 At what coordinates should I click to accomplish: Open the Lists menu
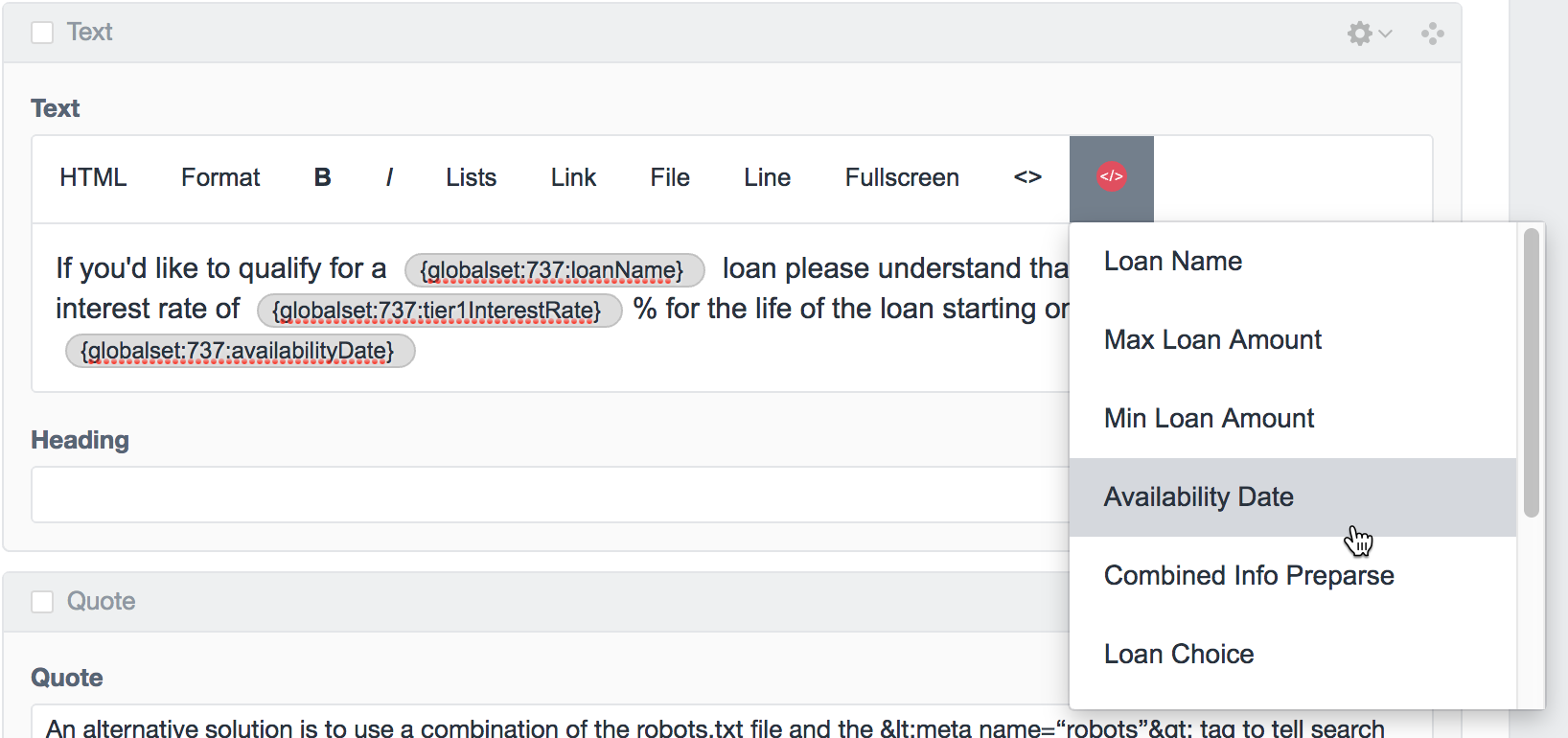[x=471, y=177]
